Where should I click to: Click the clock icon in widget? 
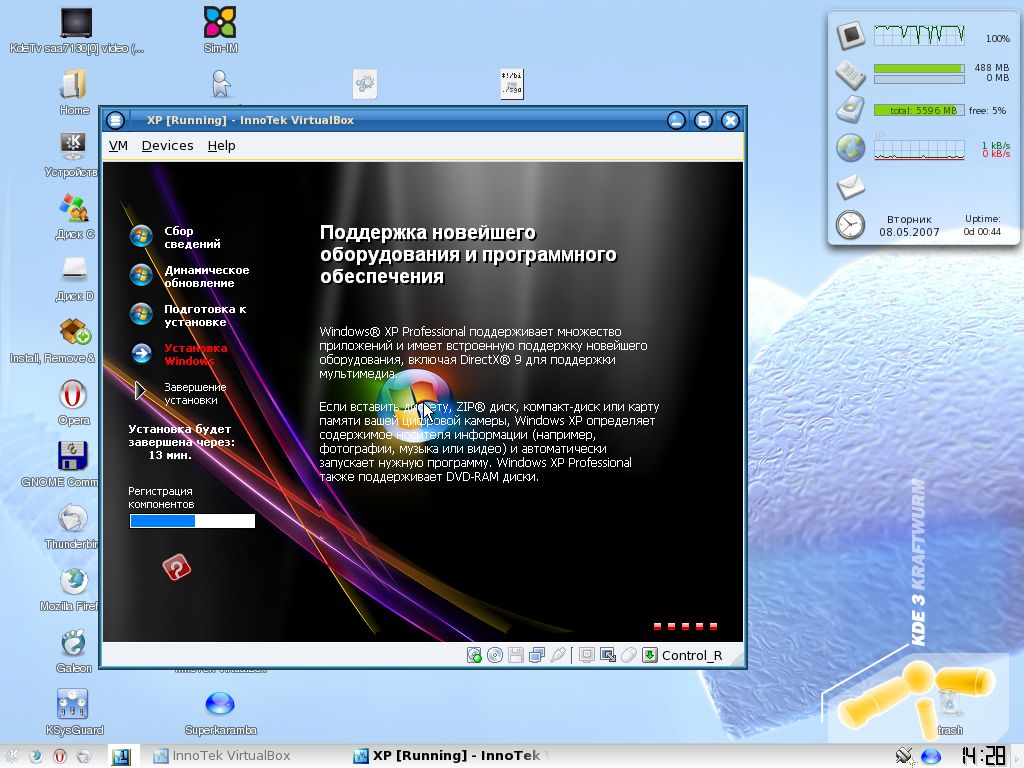click(850, 225)
